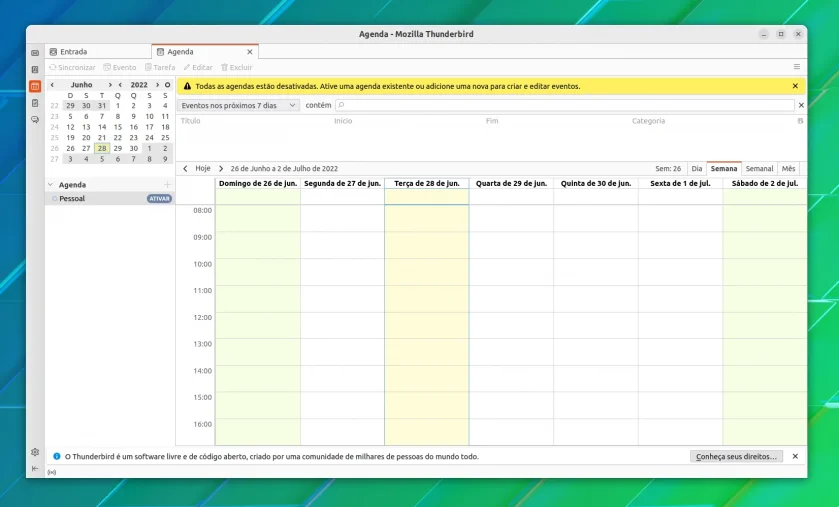Maximize the Thunderbird window
Viewport: 840px width, 507px height.
click(x=781, y=34)
